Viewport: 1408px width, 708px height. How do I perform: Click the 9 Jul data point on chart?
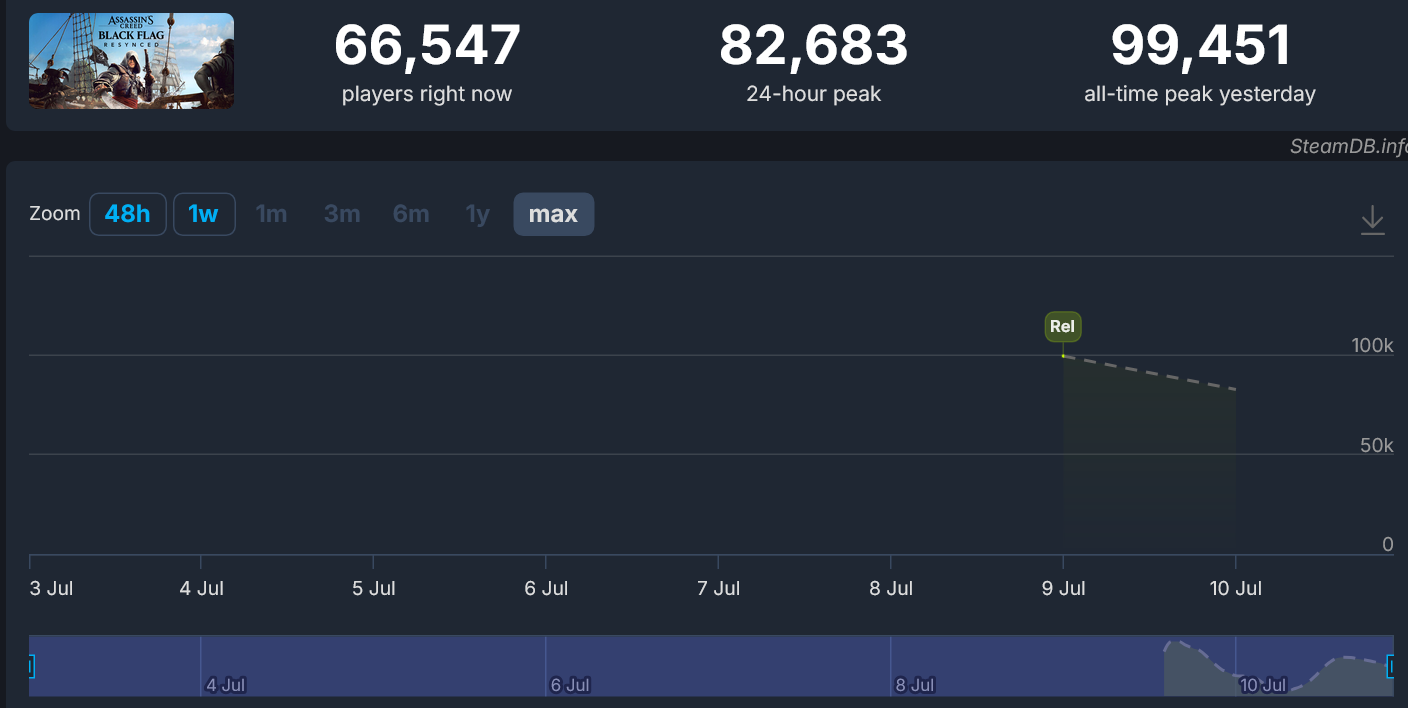coord(1063,356)
